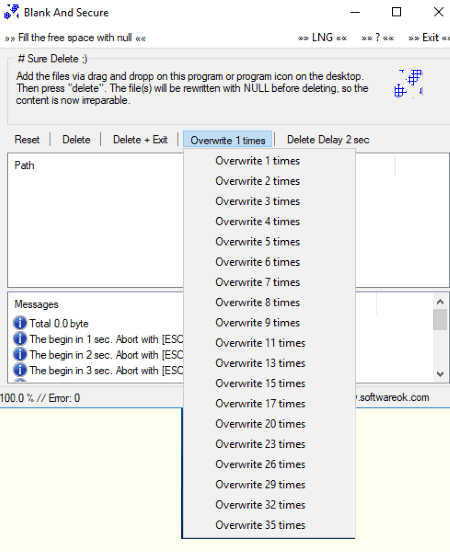Viewport: 450px width, 552px height.
Task: Click the info icon beside Total 0.0 byte
Action: [x=20, y=322]
